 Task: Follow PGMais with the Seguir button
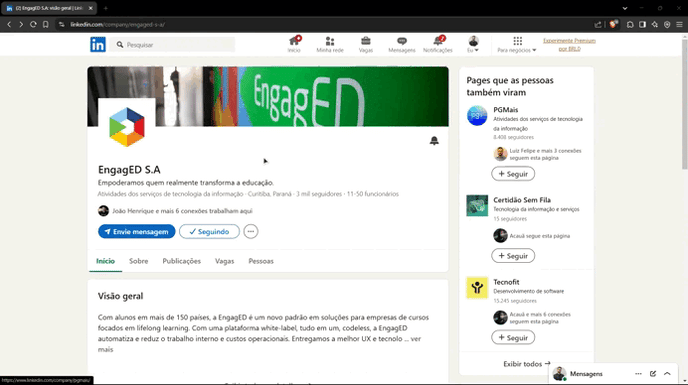point(513,174)
